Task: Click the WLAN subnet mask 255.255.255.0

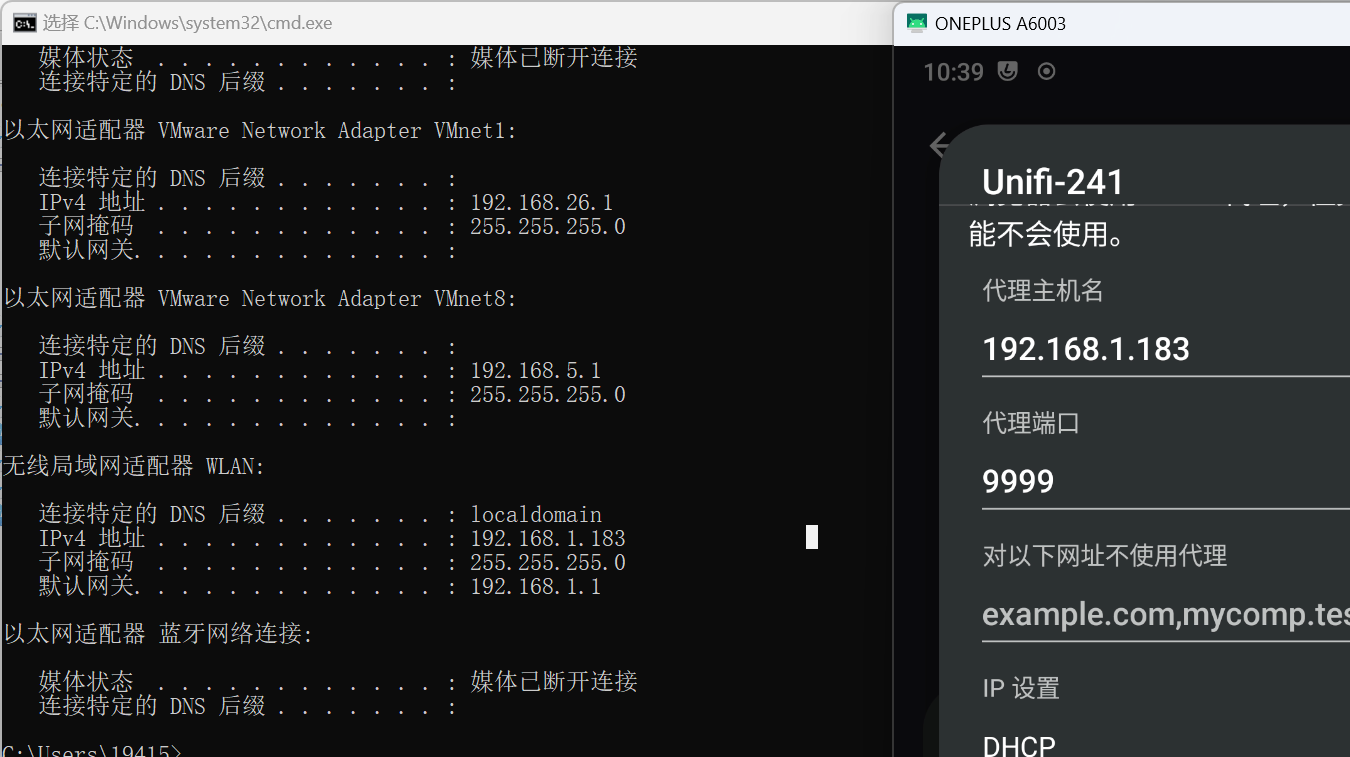Action: pyautogui.click(x=548, y=562)
